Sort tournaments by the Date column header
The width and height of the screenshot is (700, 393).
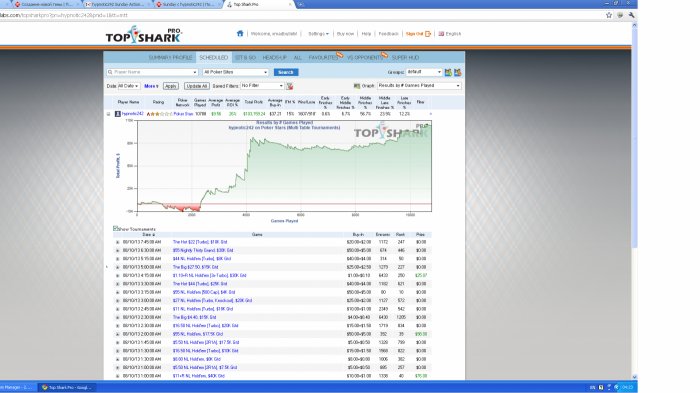148,234
